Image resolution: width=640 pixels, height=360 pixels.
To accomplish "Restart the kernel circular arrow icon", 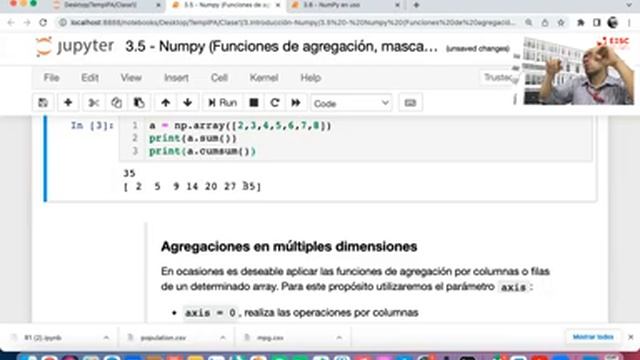I will [x=275, y=103].
